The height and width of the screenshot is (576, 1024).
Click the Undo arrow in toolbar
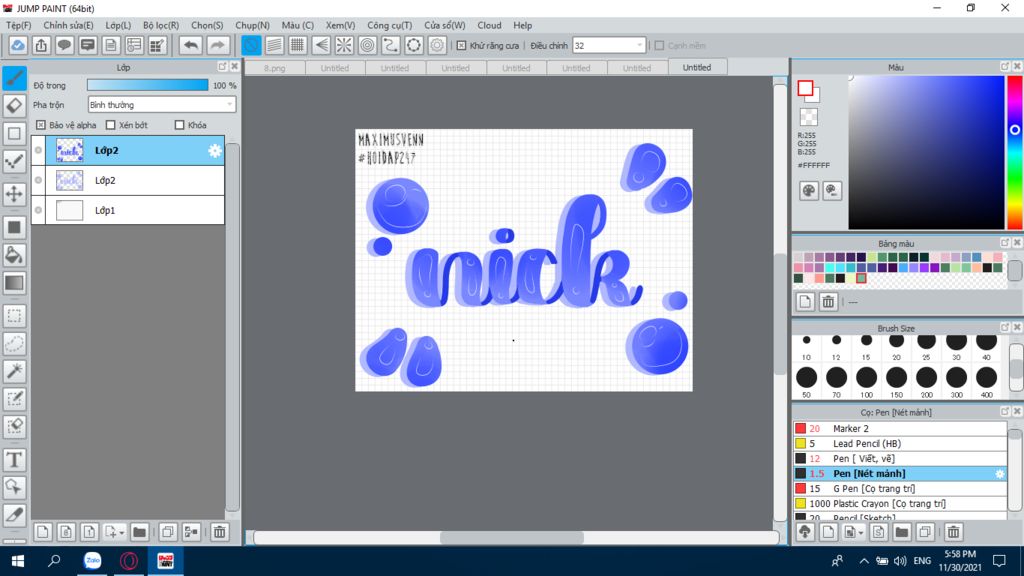pyautogui.click(x=191, y=45)
